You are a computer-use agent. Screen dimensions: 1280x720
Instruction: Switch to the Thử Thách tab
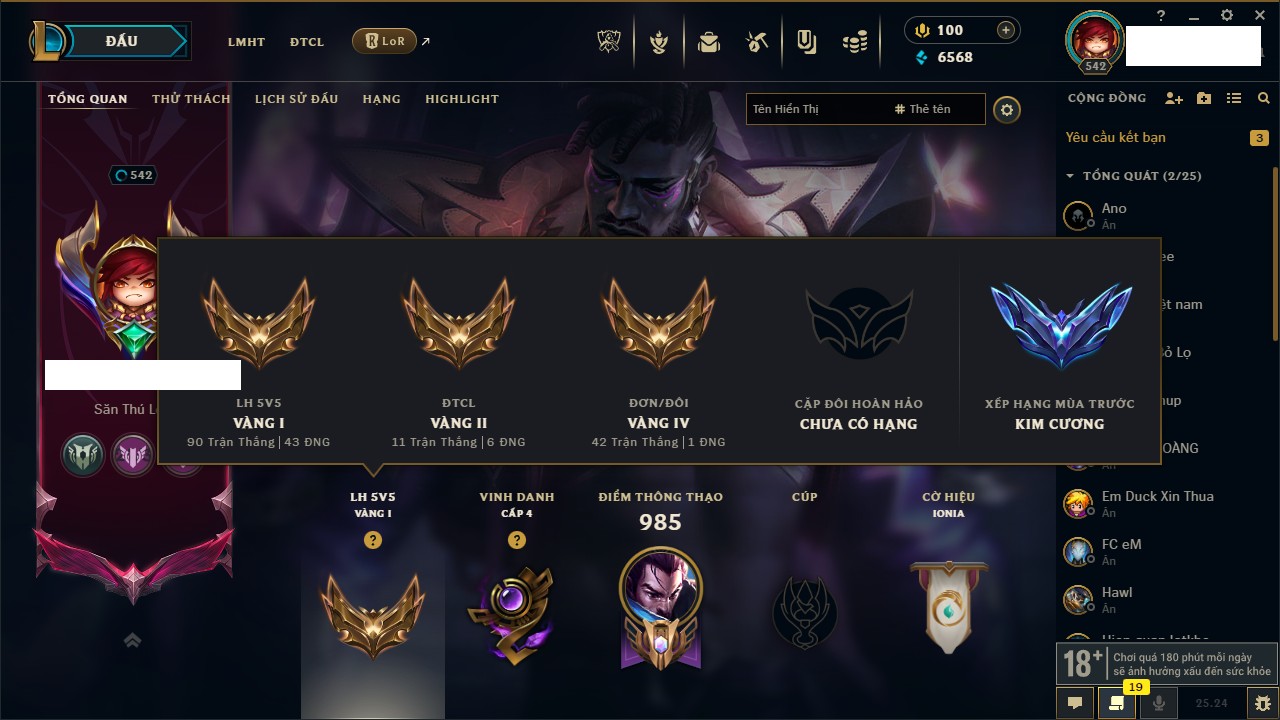(x=191, y=99)
